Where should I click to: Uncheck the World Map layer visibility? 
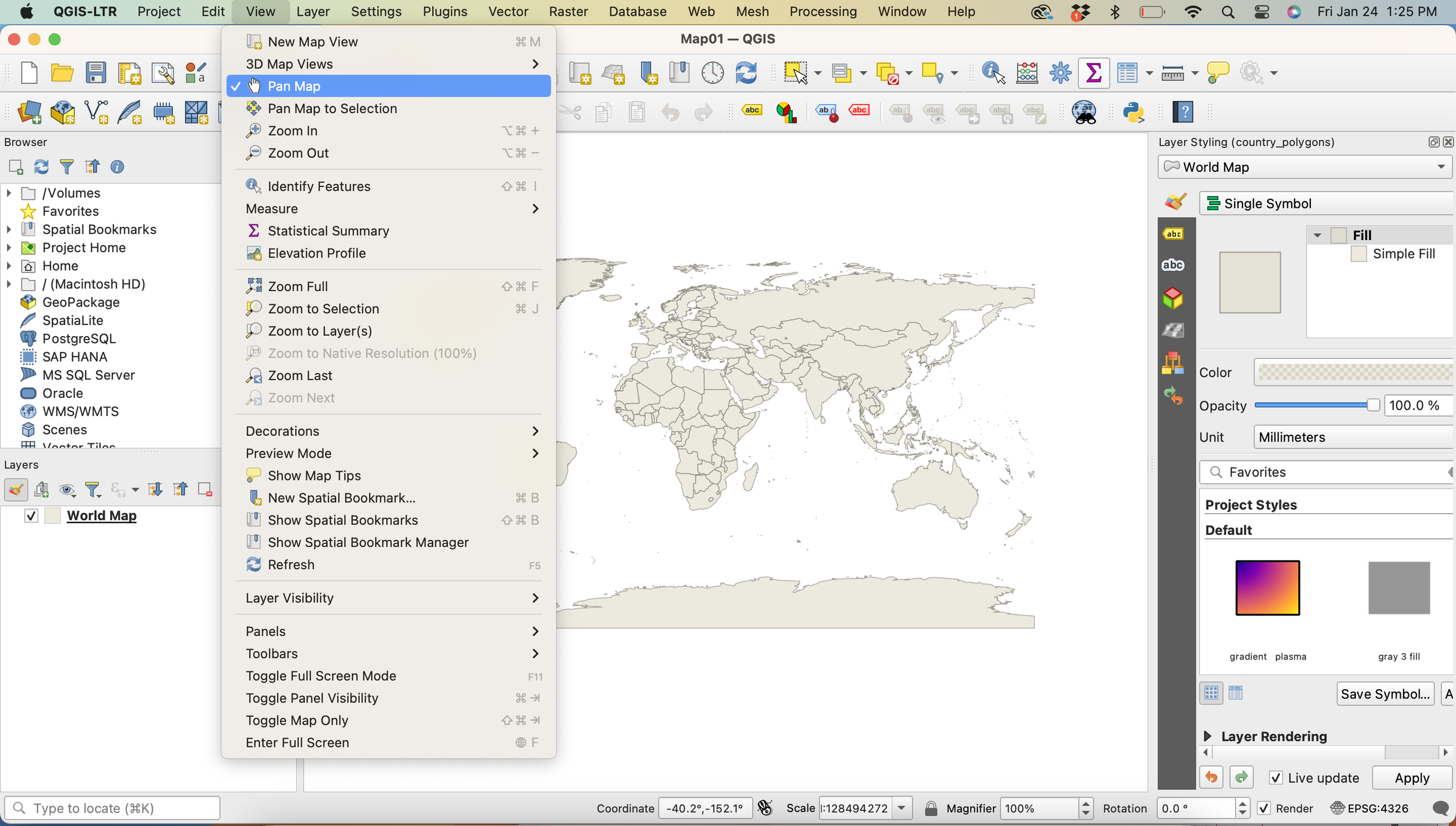click(x=30, y=516)
